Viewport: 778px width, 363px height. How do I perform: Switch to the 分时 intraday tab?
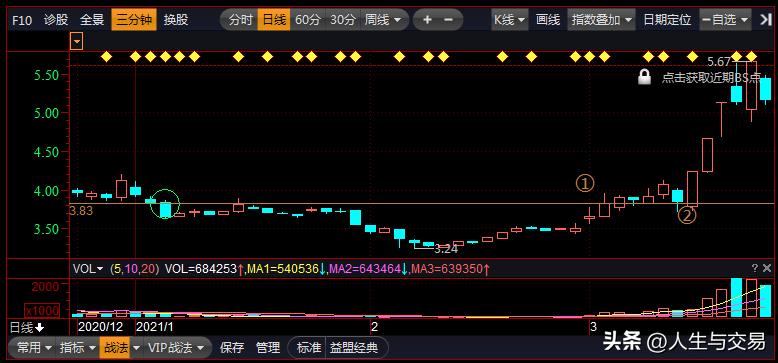click(241, 20)
